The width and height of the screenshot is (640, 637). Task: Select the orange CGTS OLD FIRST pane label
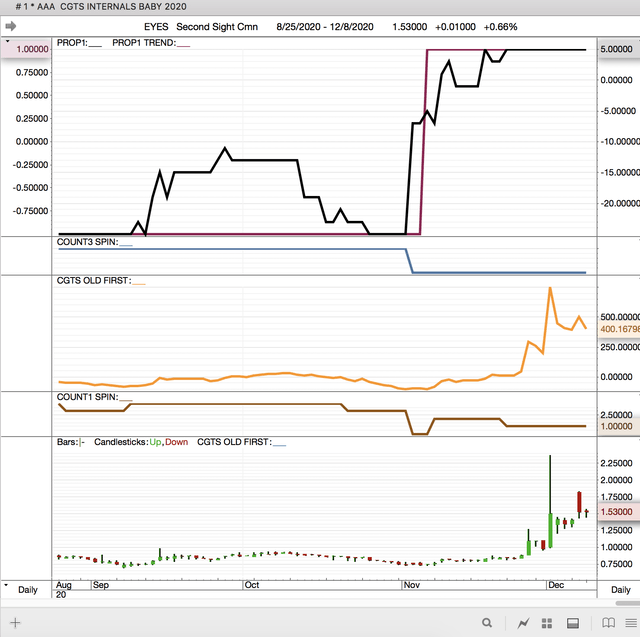94,280
